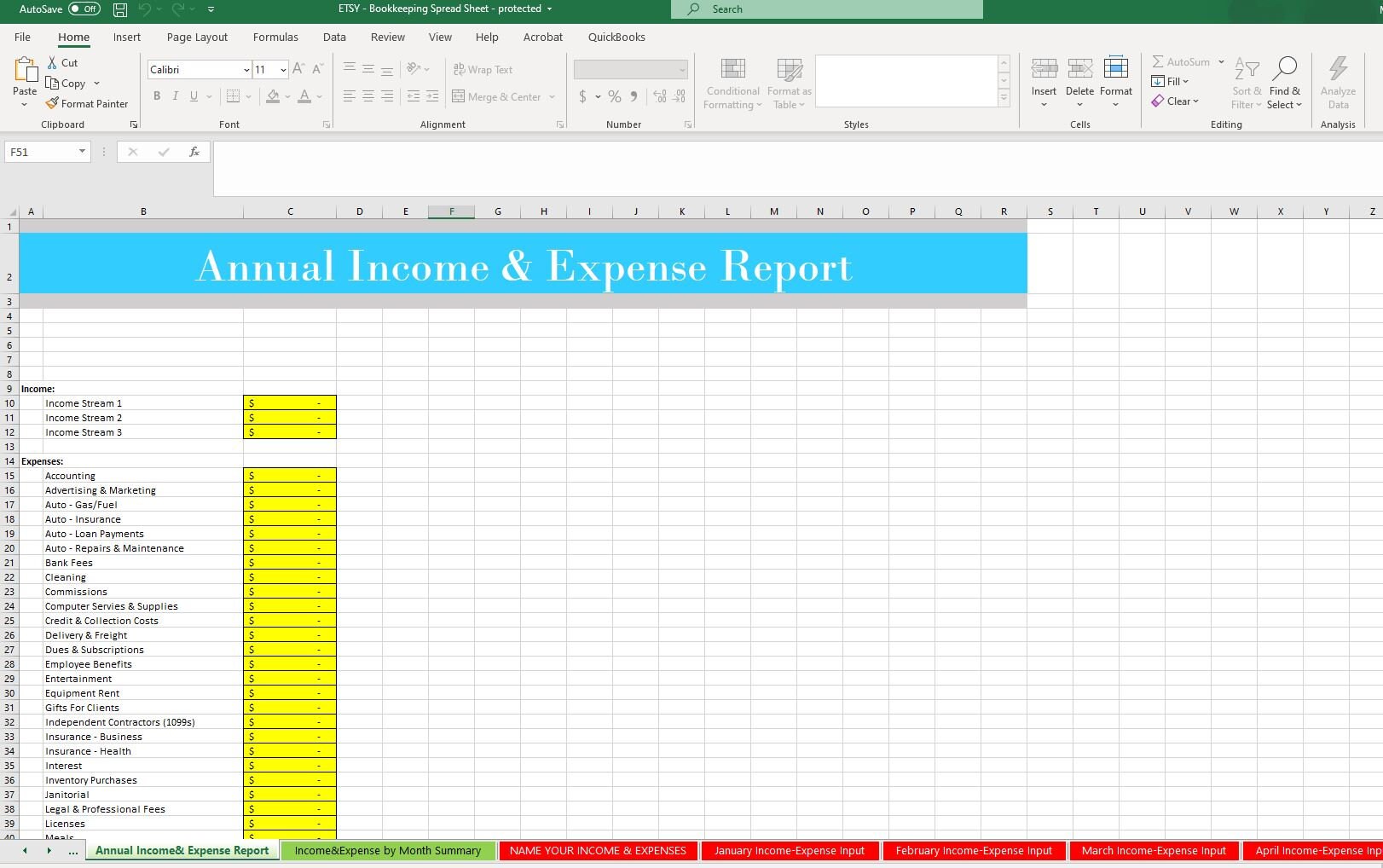The height and width of the screenshot is (868, 1383).
Task: Expand the font size dropdown
Action: pyautogui.click(x=282, y=69)
